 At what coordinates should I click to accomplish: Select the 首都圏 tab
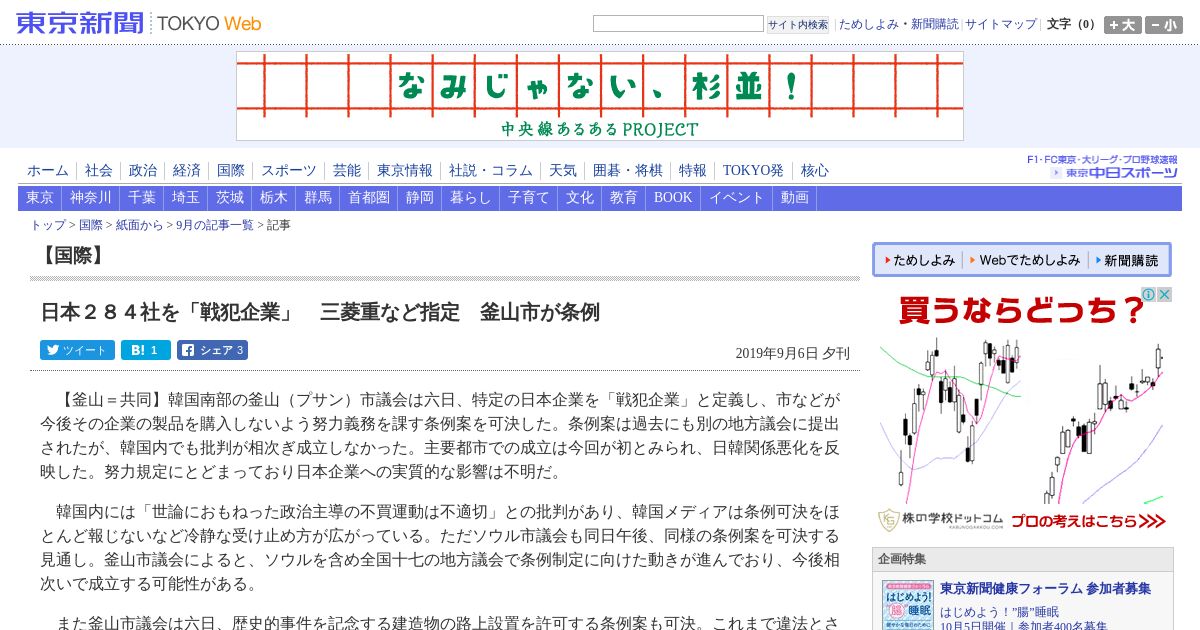pyautogui.click(x=369, y=198)
